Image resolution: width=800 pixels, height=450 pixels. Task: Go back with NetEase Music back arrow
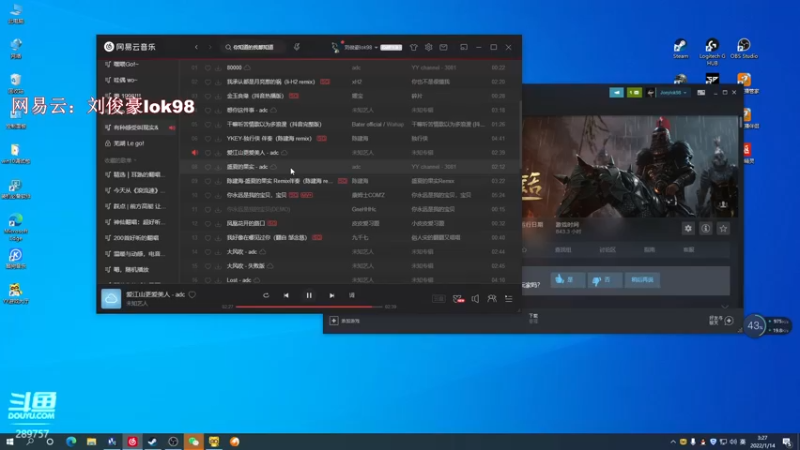pyautogui.click(x=196, y=47)
